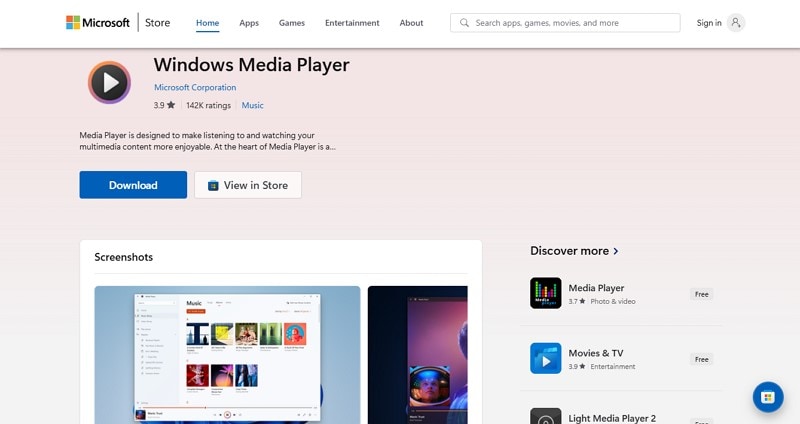Click the Light Media Player 2 icon
This screenshot has height=424, width=800.
tap(545, 416)
